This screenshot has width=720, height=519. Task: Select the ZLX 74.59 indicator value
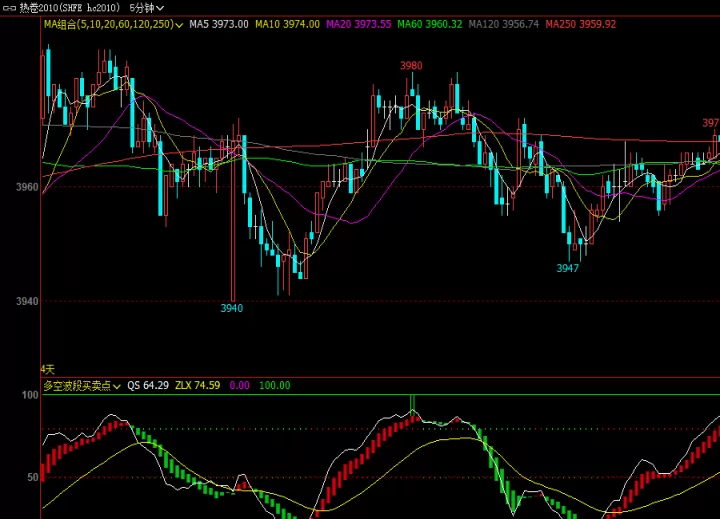coord(197,386)
